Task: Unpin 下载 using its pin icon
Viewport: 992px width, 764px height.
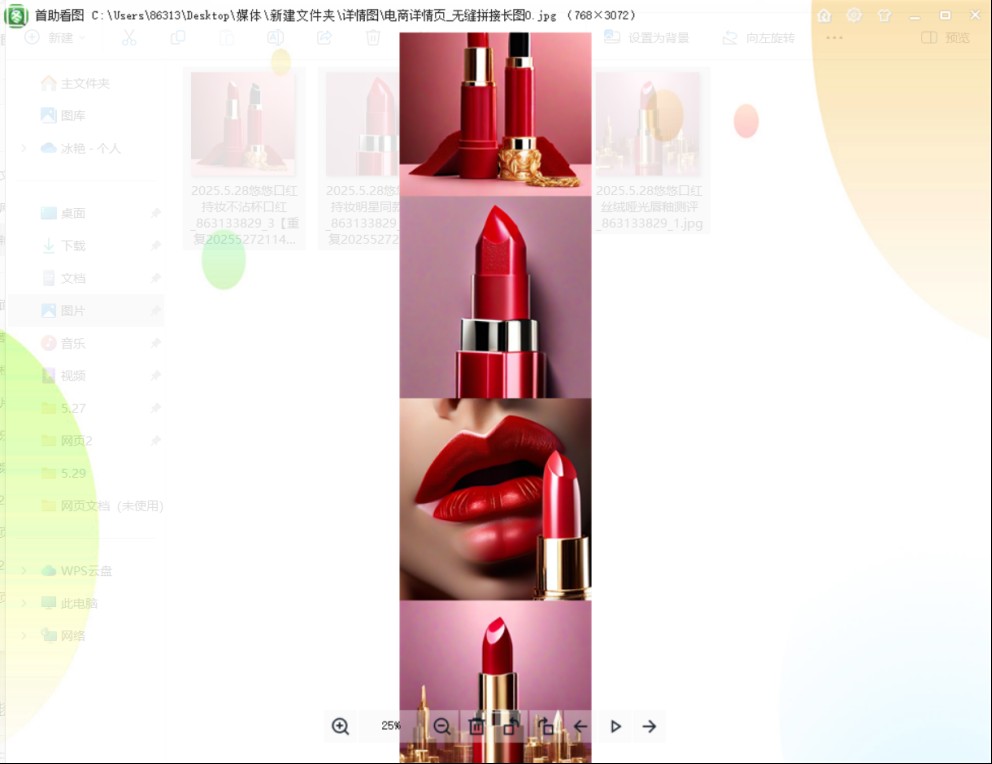Action: (x=156, y=245)
